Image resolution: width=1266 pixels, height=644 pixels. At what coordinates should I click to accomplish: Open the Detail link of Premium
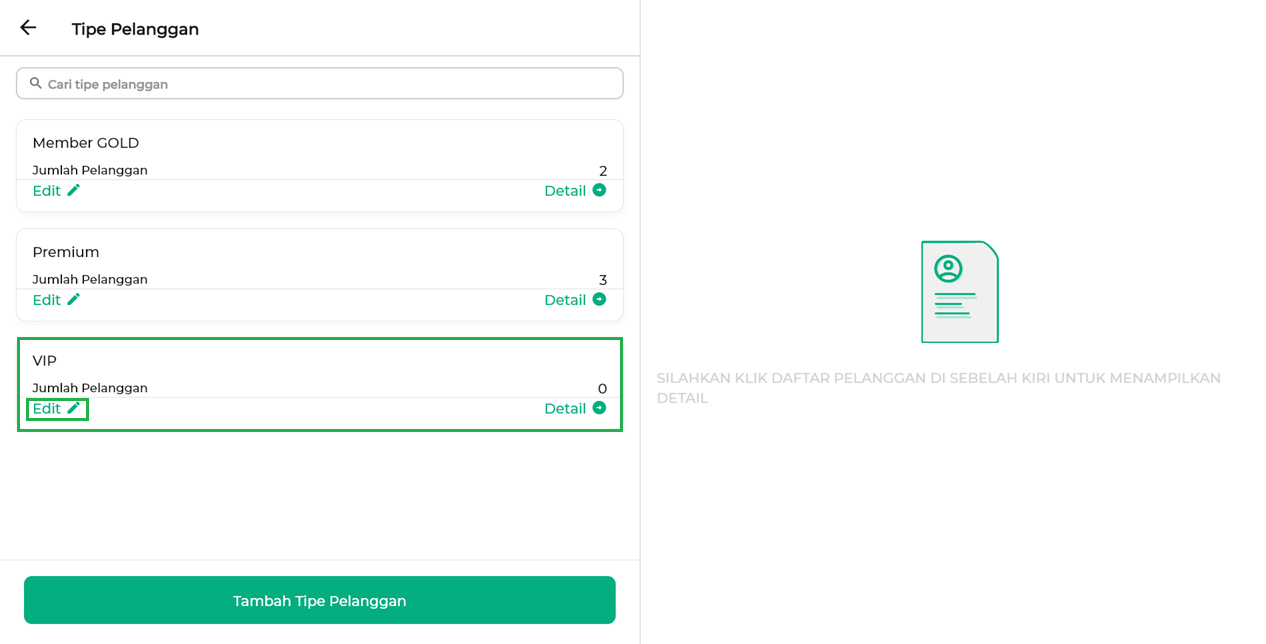tap(565, 300)
